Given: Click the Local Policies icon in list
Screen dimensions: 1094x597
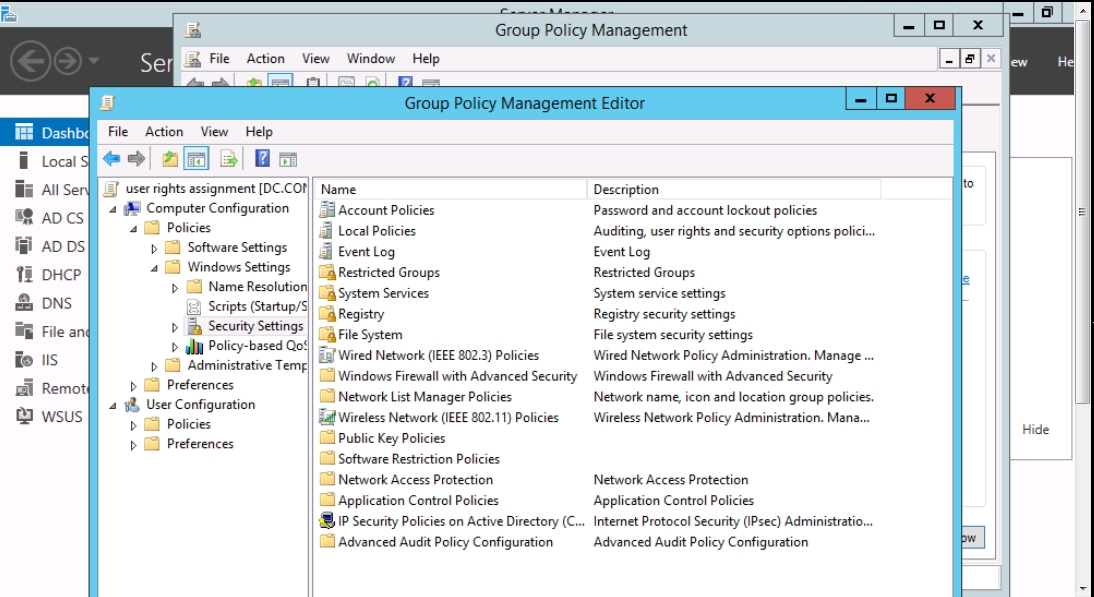Looking at the screenshot, I should tap(327, 231).
